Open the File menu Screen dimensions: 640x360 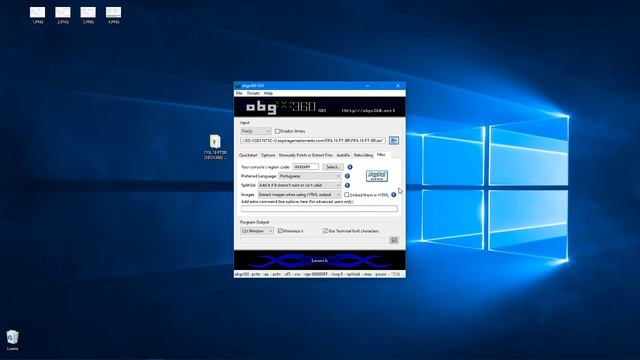[x=239, y=93]
